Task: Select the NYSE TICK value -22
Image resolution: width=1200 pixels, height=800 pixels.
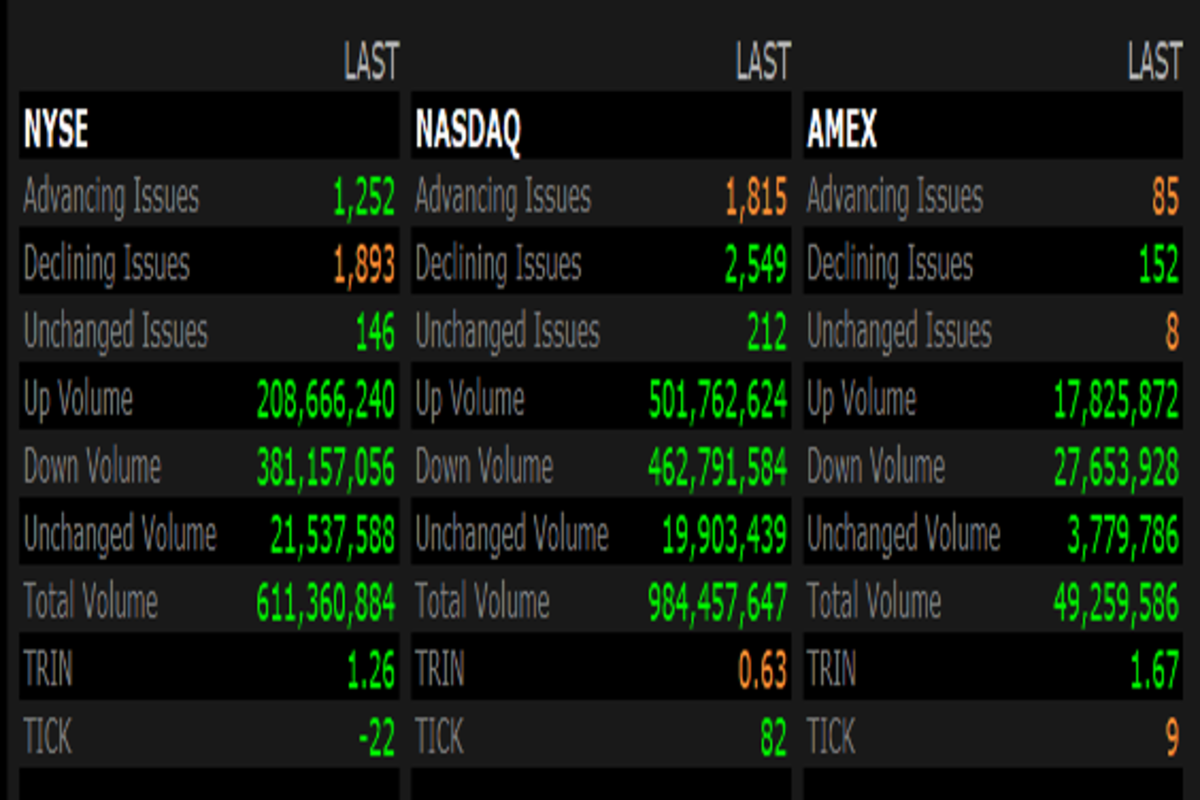Action: 376,738
